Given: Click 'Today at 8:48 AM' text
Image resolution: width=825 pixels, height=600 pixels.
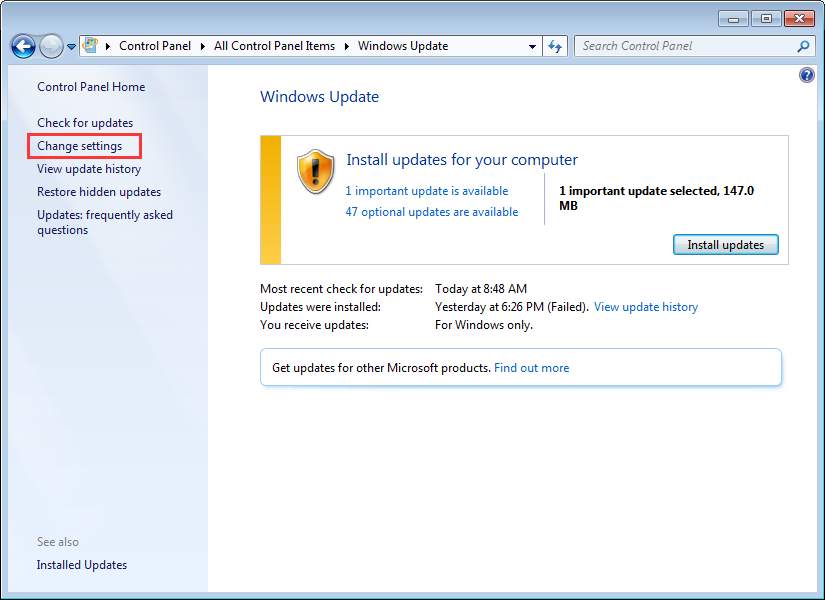Looking at the screenshot, I should pos(481,289).
